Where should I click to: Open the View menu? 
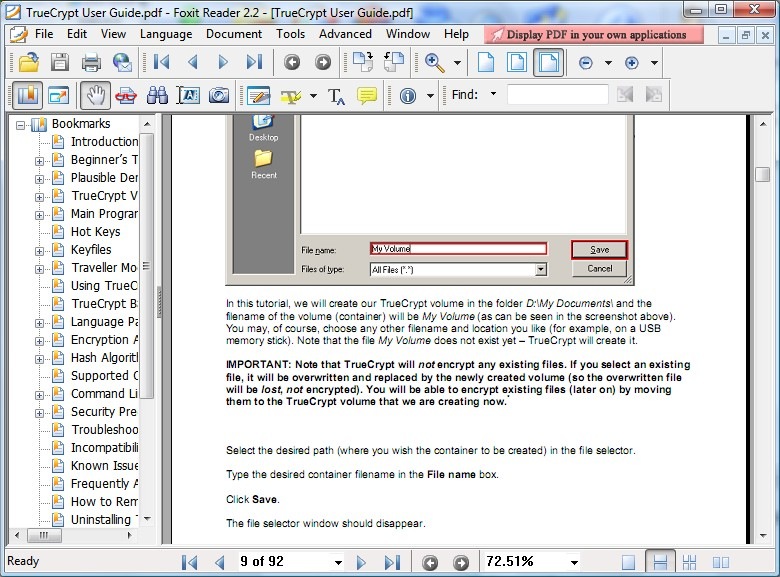click(x=113, y=34)
